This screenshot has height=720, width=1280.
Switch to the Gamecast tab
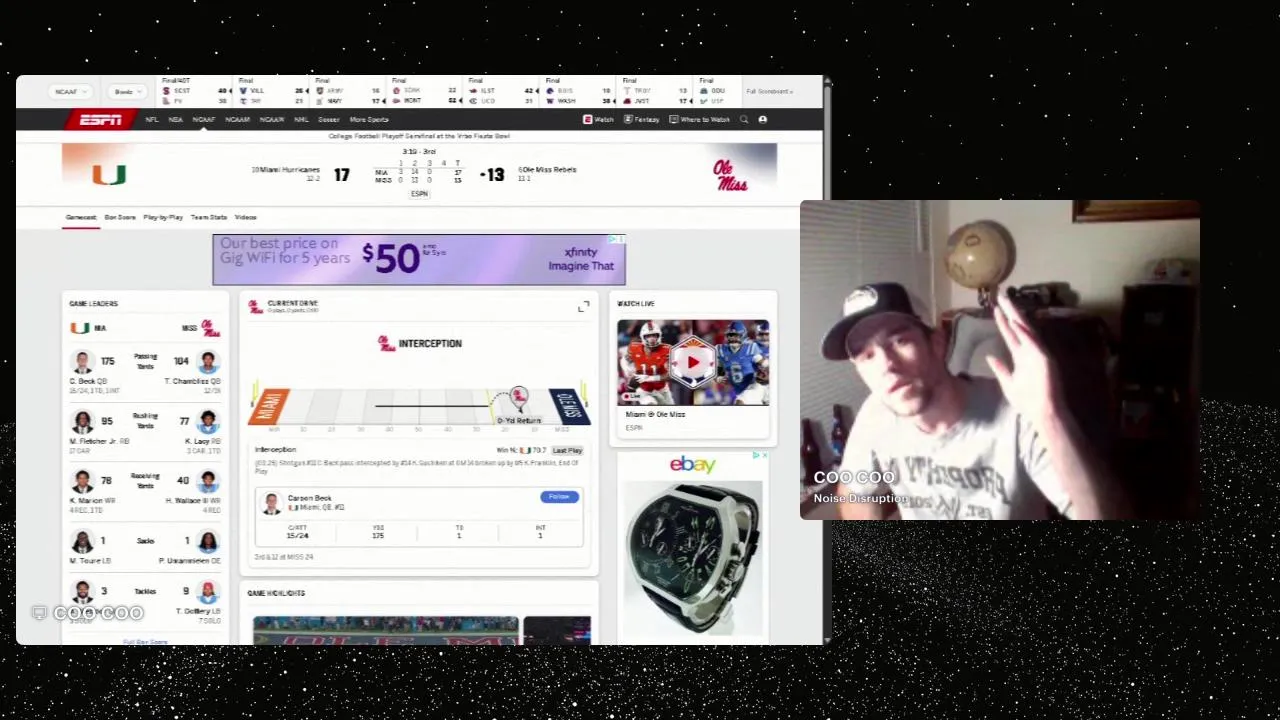coord(81,217)
